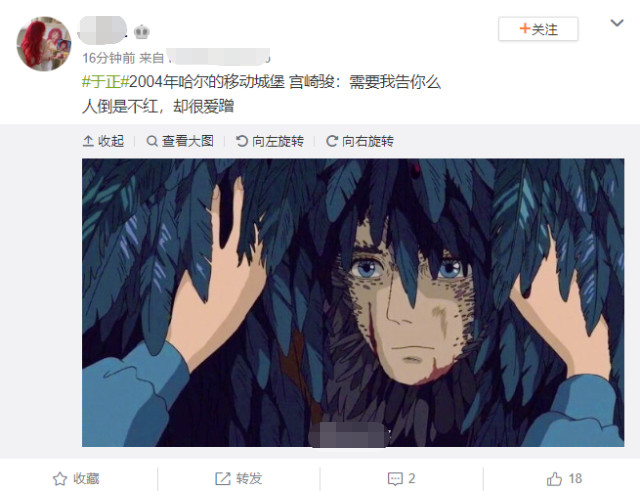Click the Howl anime image
The width and height of the screenshot is (640, 491).
point(353,302)
